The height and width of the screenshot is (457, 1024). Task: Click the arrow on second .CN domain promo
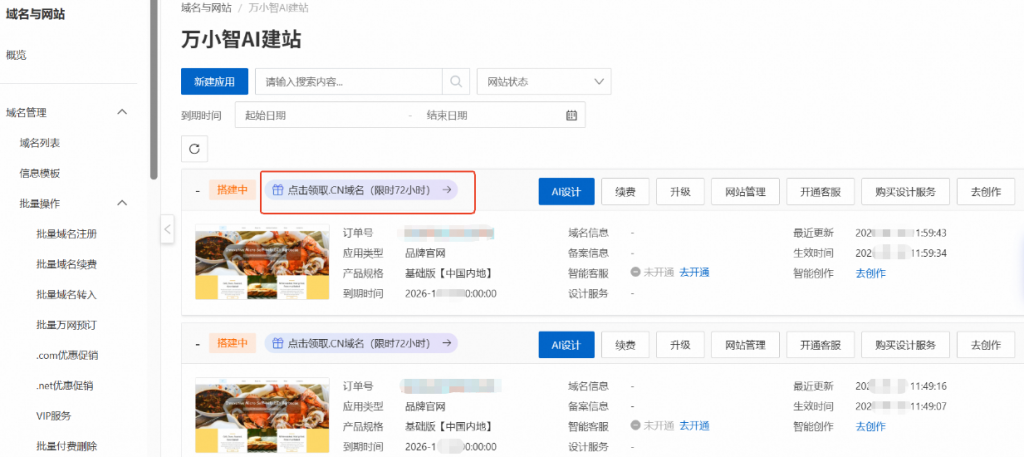tap(448, 343)
